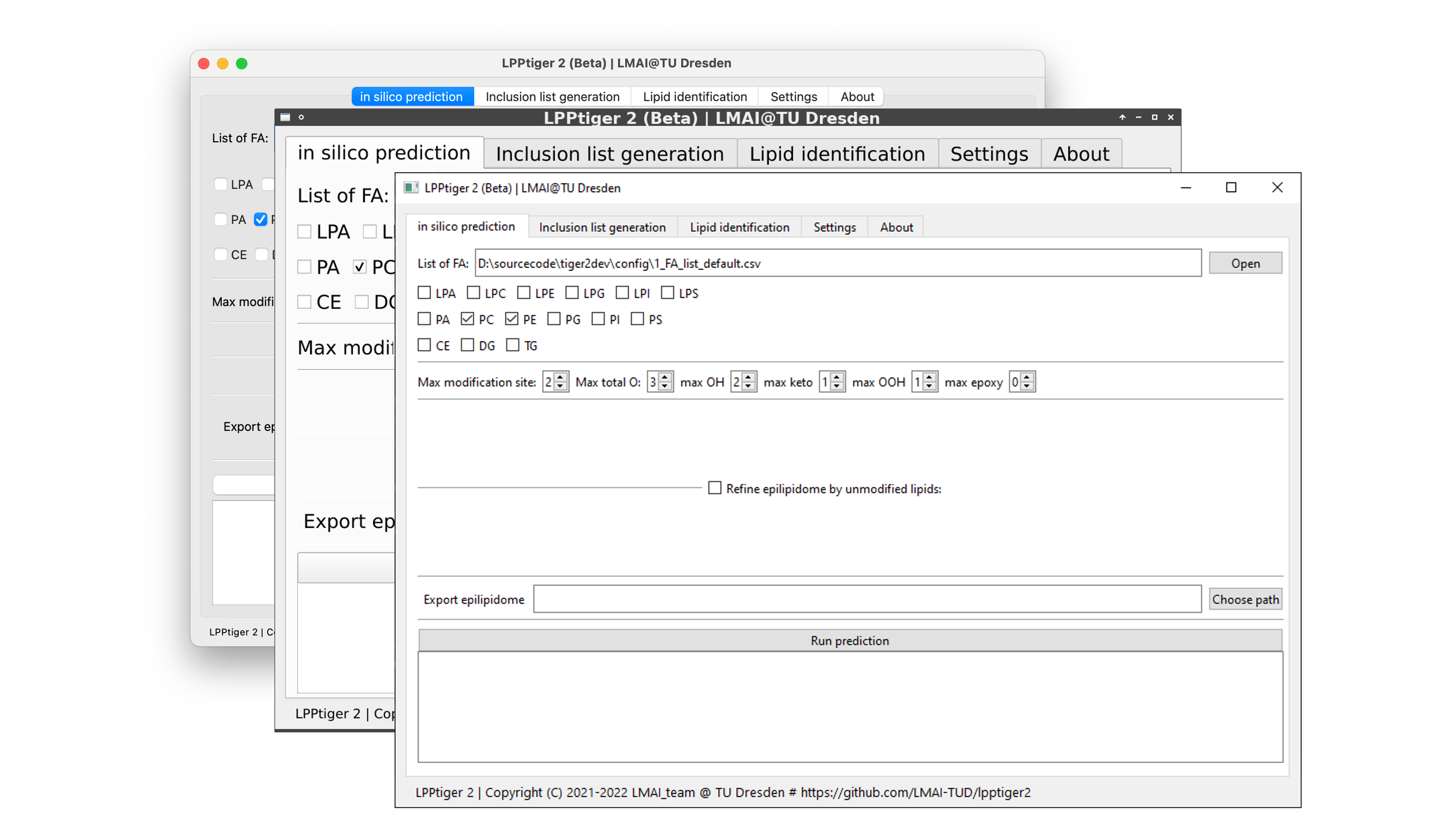Click the Run prediction button
This screenshot has width=1456, height=819.
coord(850,640)
